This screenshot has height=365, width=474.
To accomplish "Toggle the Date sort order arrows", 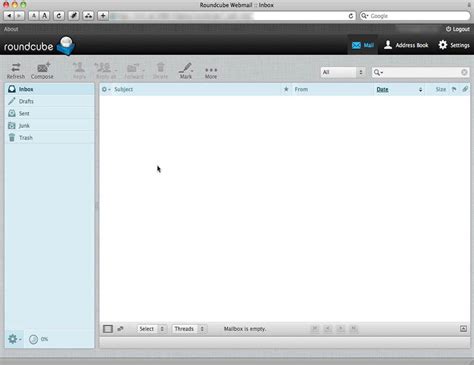I will pos(420,89).
